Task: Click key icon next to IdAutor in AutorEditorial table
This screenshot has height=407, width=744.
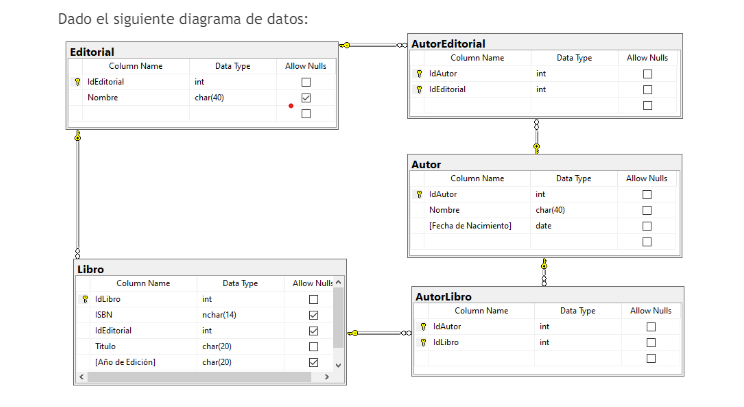Action: point(419,74)
